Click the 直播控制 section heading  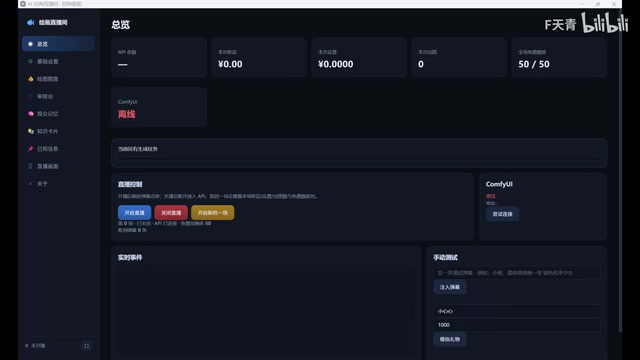[130, 184]
